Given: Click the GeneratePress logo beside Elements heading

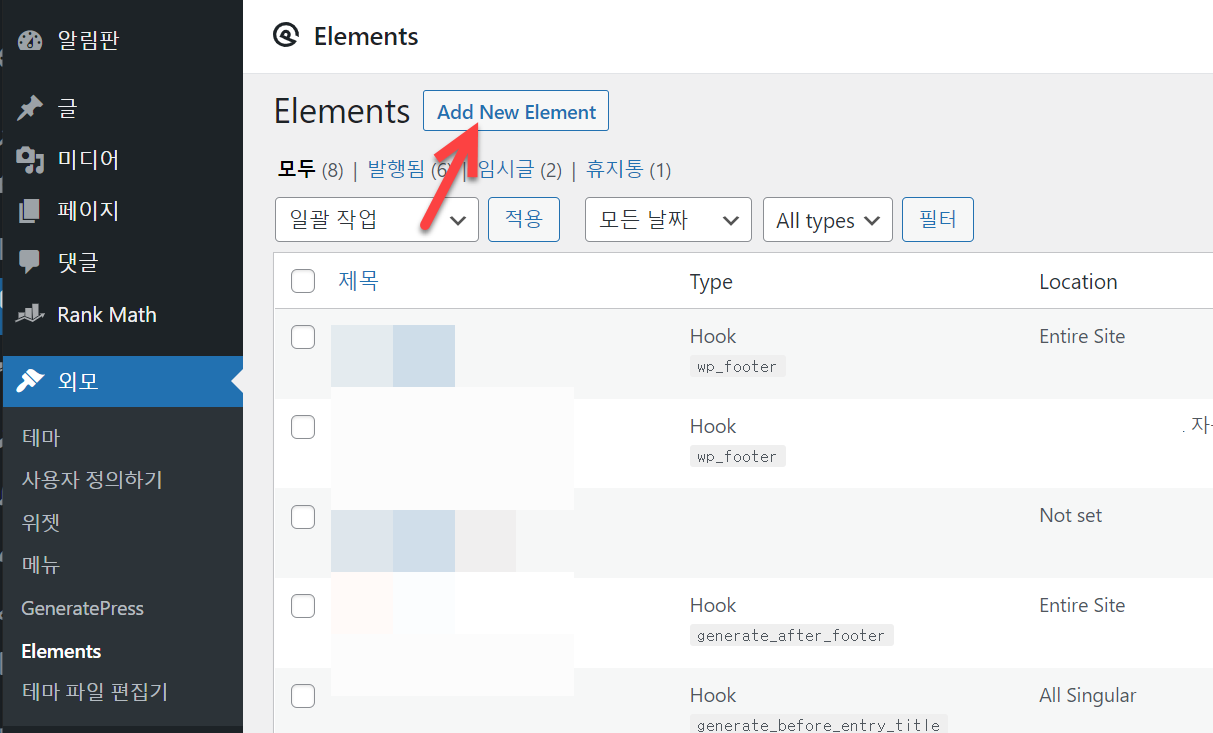Looking at the screenshot, I should pos(286,36).
